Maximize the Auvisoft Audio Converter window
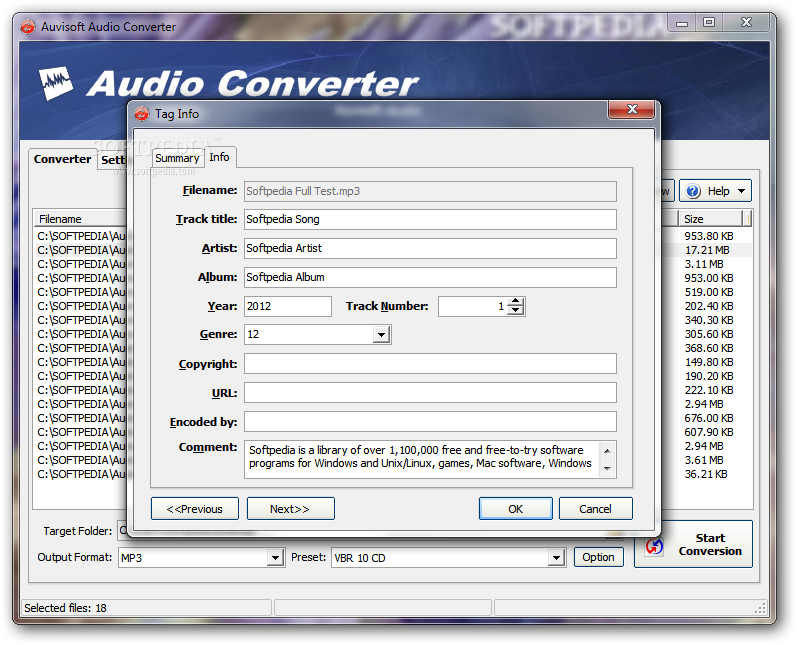 pos(709,22)
